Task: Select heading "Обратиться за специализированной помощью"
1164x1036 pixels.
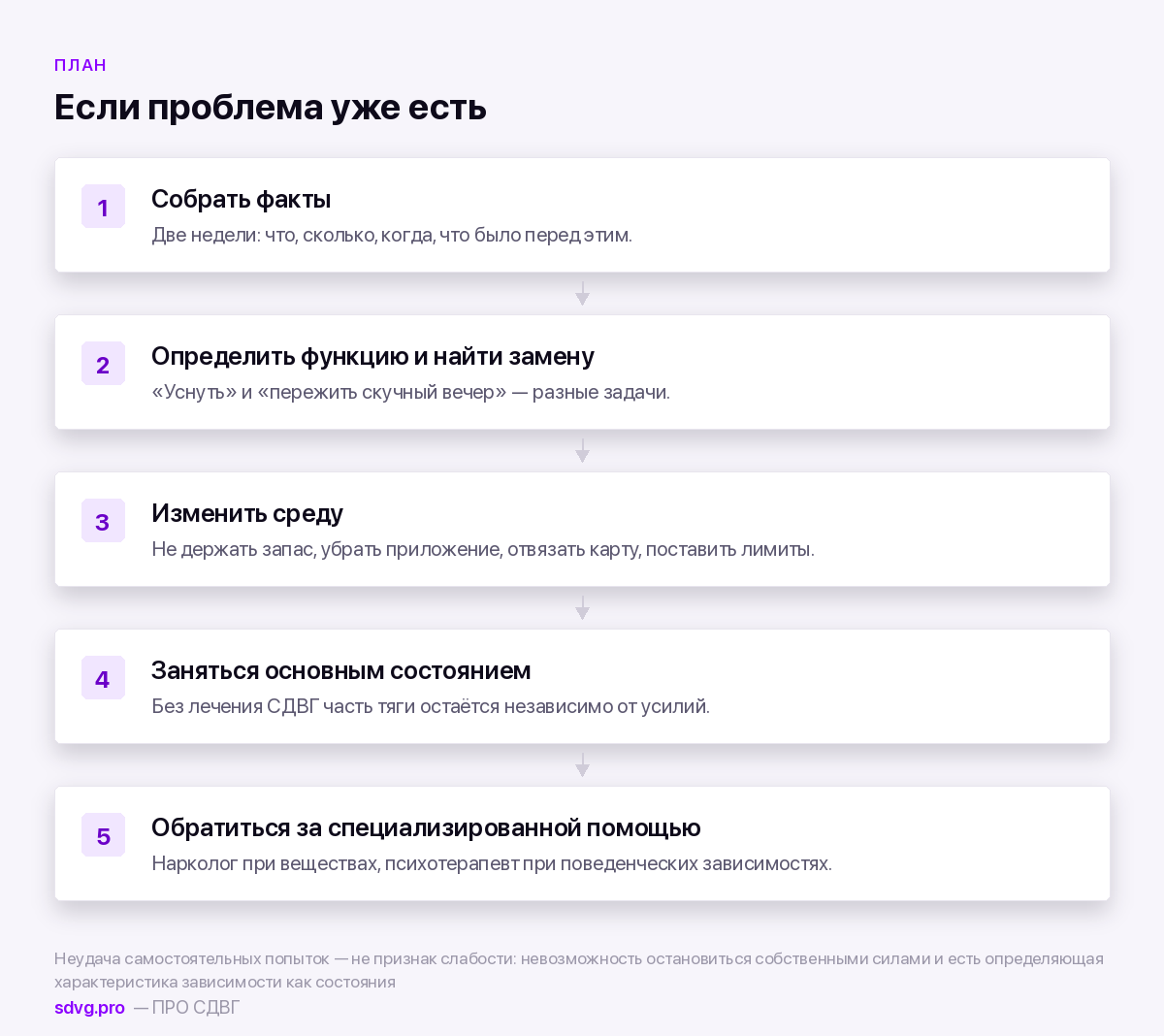Action: click(x=426, y=827)
